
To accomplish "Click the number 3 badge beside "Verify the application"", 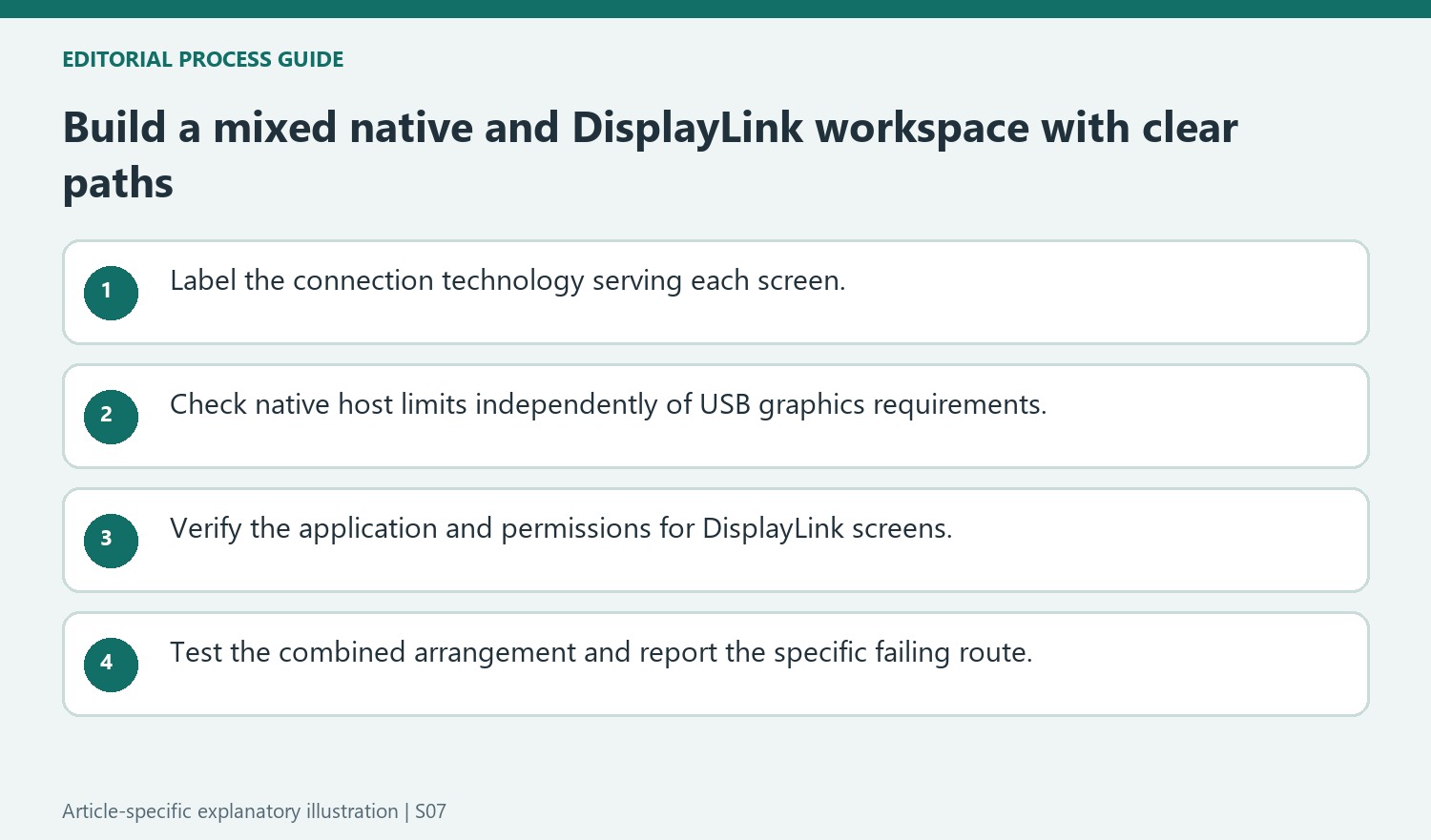I will 111,541.
